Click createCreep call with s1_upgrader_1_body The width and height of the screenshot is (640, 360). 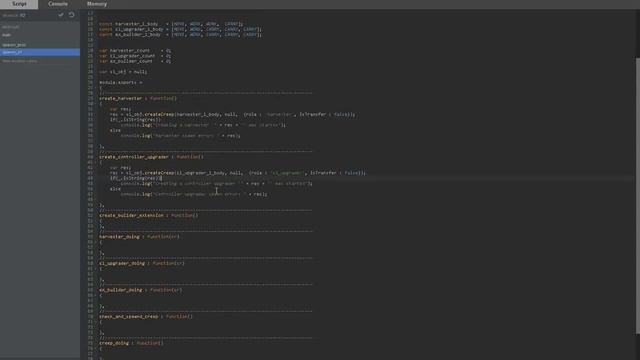[x=238, y=173]
